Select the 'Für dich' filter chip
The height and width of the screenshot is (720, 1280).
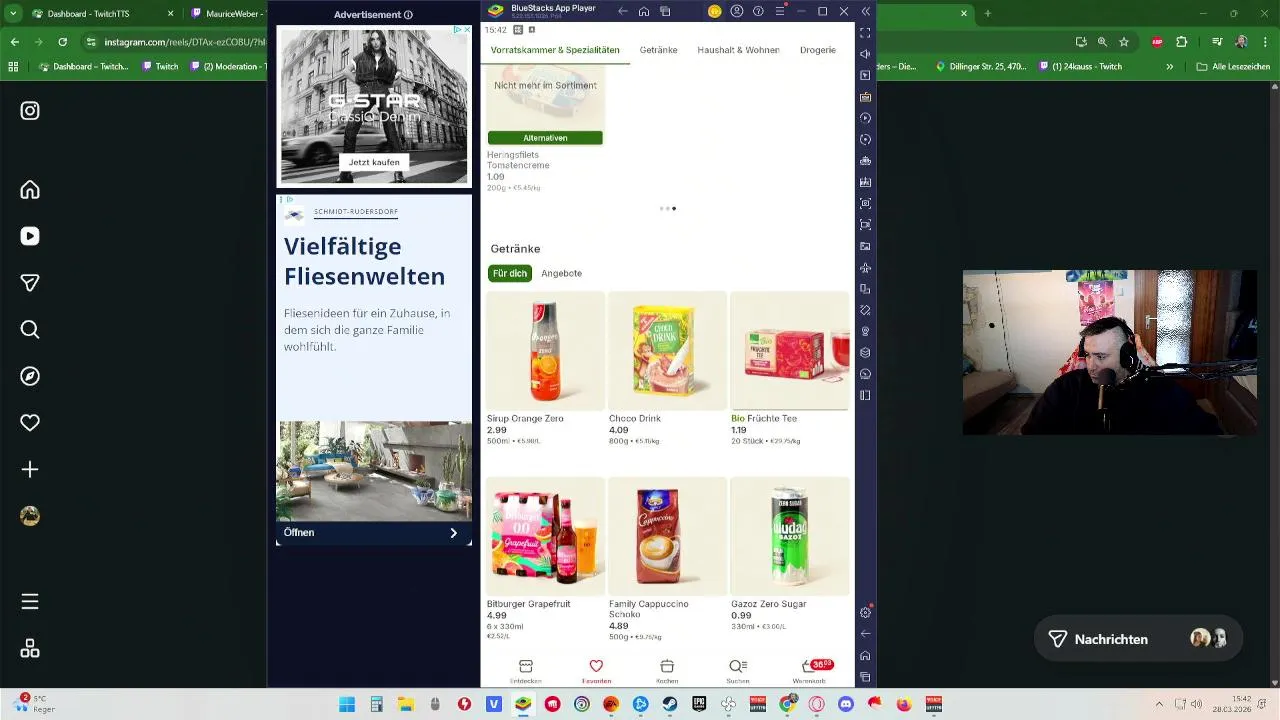pyautogui.click(x=510, y=273)
